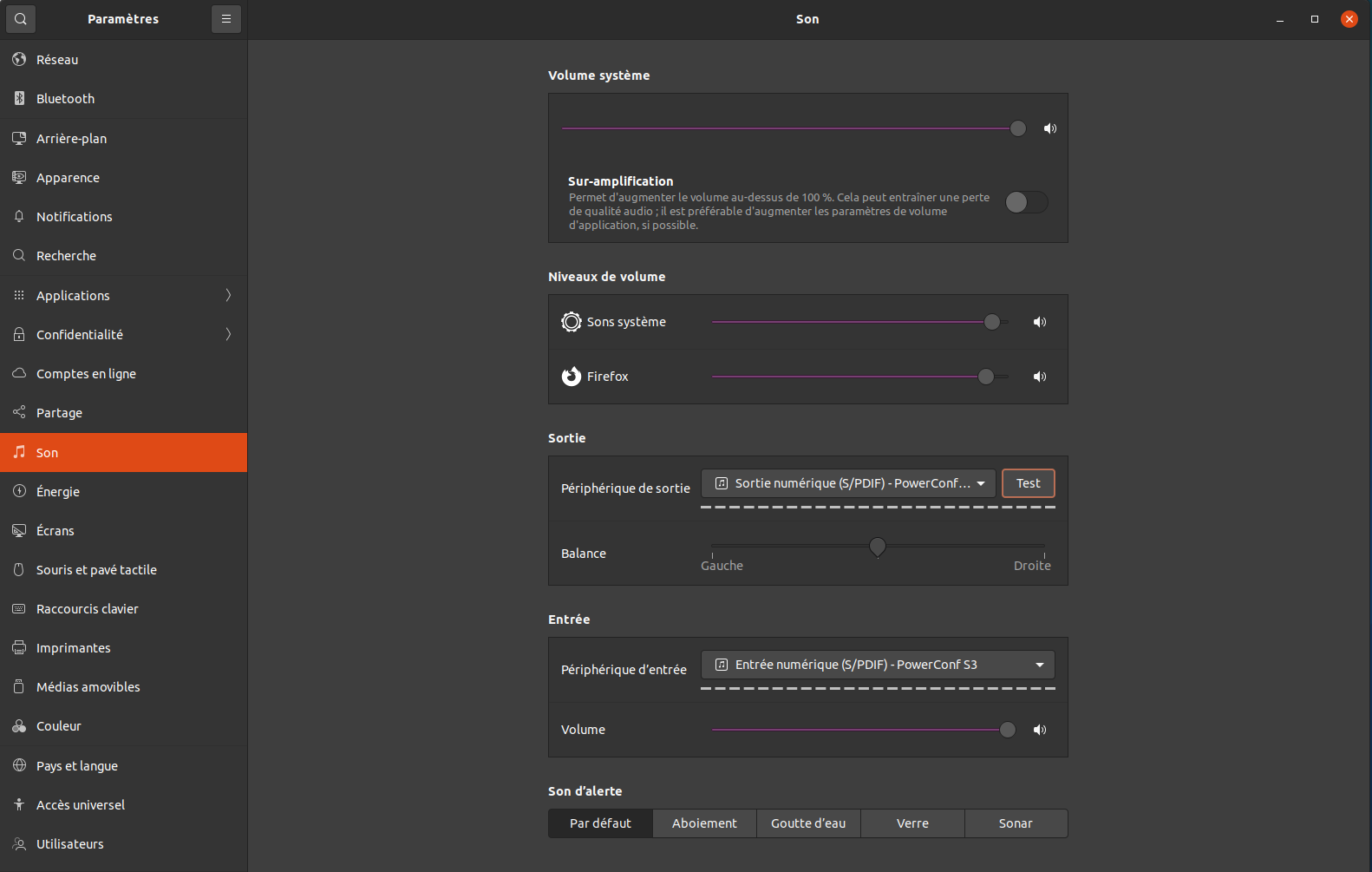Select the Sonar alert sound button
The height and width of the screenshot is (872, 1372).
click(1016, 823)
